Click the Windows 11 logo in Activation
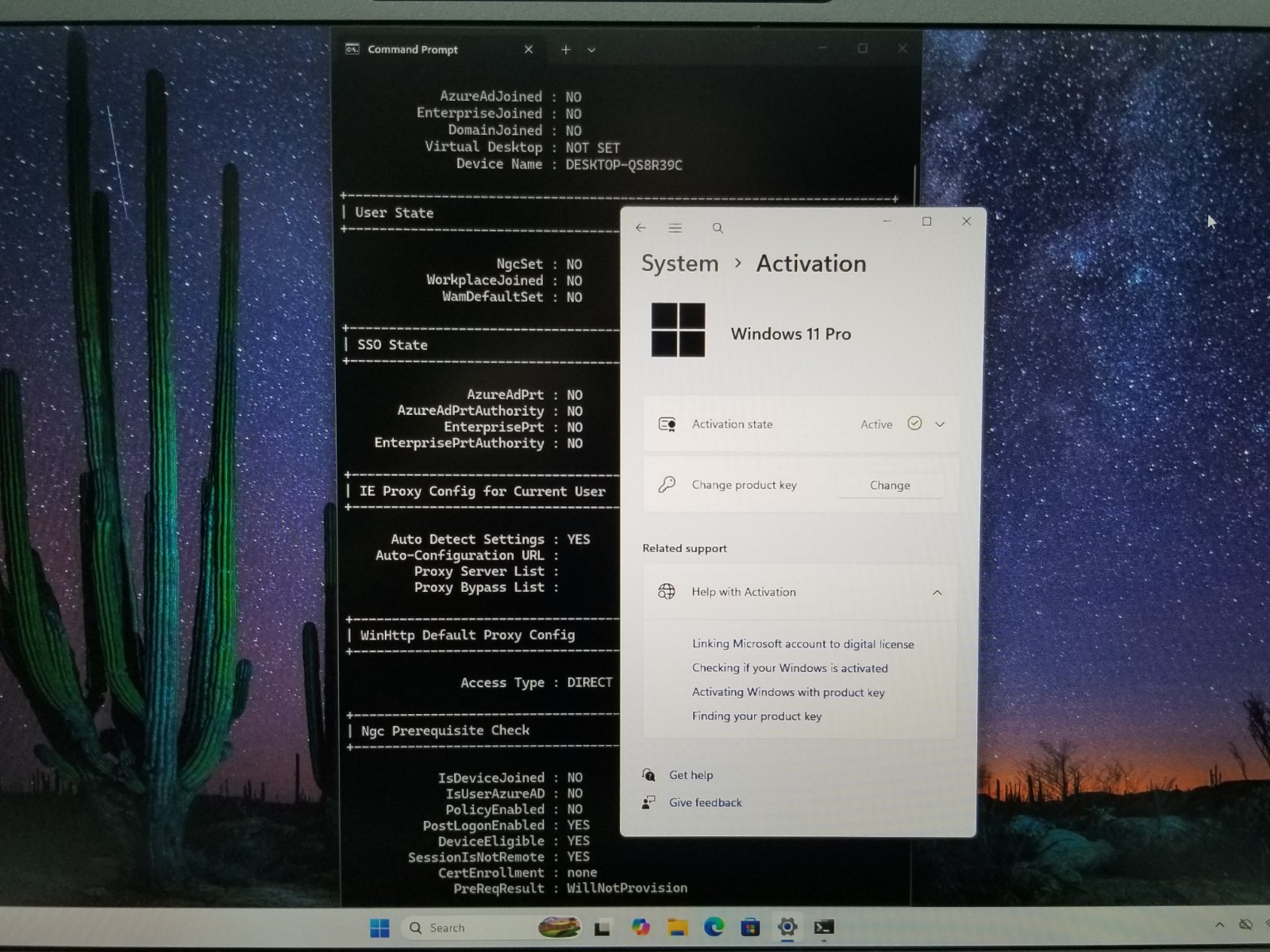 click(678, 330)
